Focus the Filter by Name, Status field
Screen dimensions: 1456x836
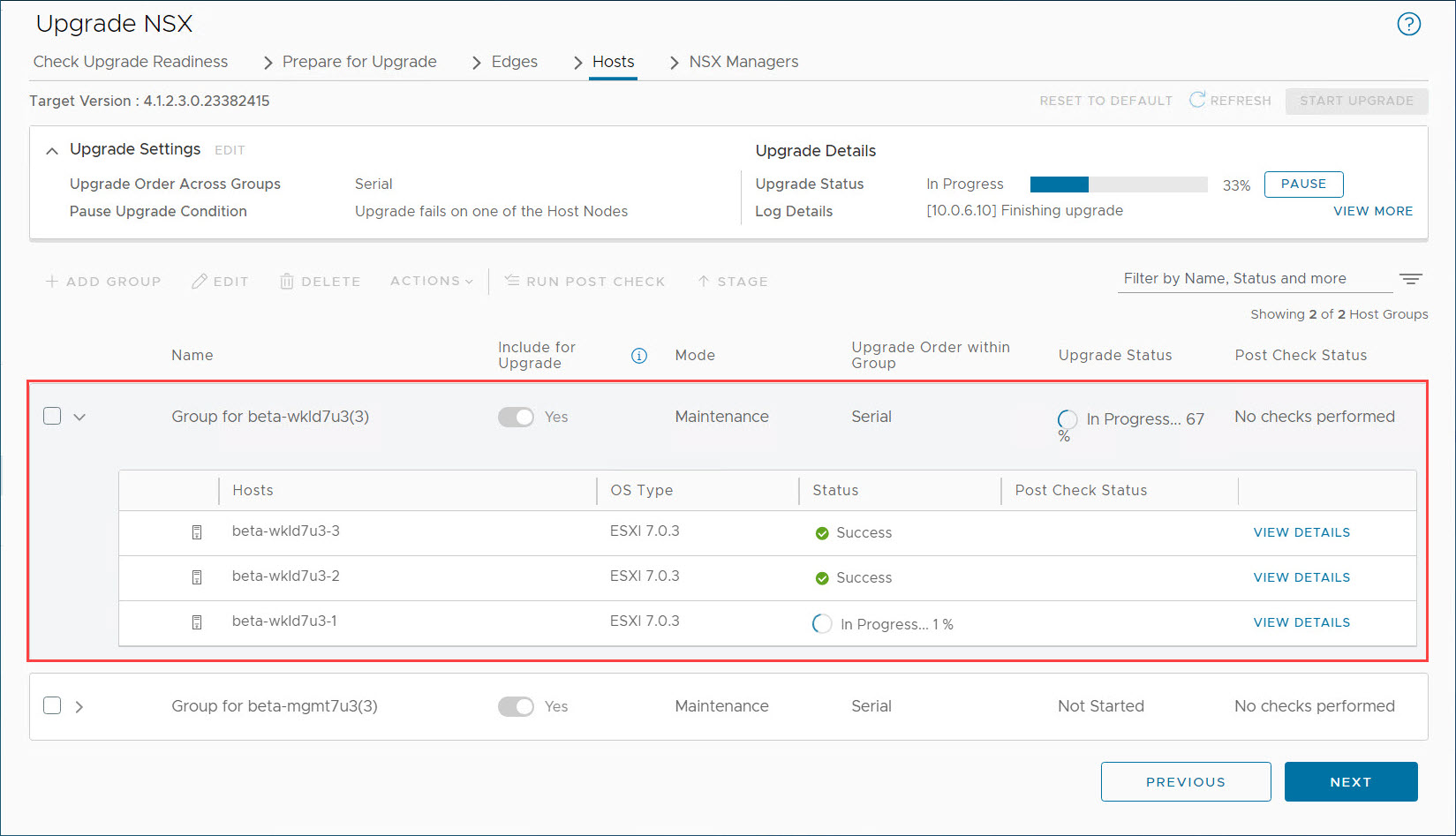(1255, 279)
